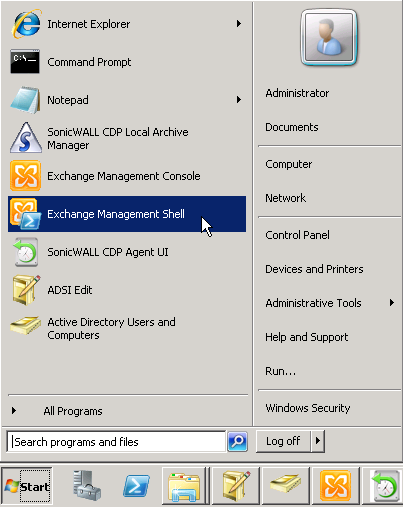Screen dimensions: 403x507
Task: Expand Notepad recent items arrow
Action: pos(239,100)
